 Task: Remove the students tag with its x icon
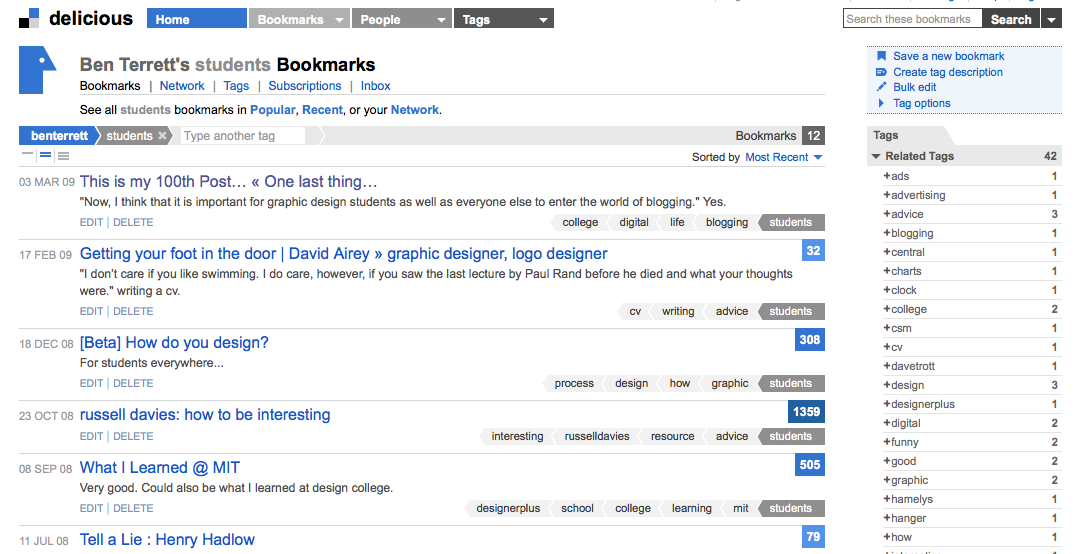(163, 136)
